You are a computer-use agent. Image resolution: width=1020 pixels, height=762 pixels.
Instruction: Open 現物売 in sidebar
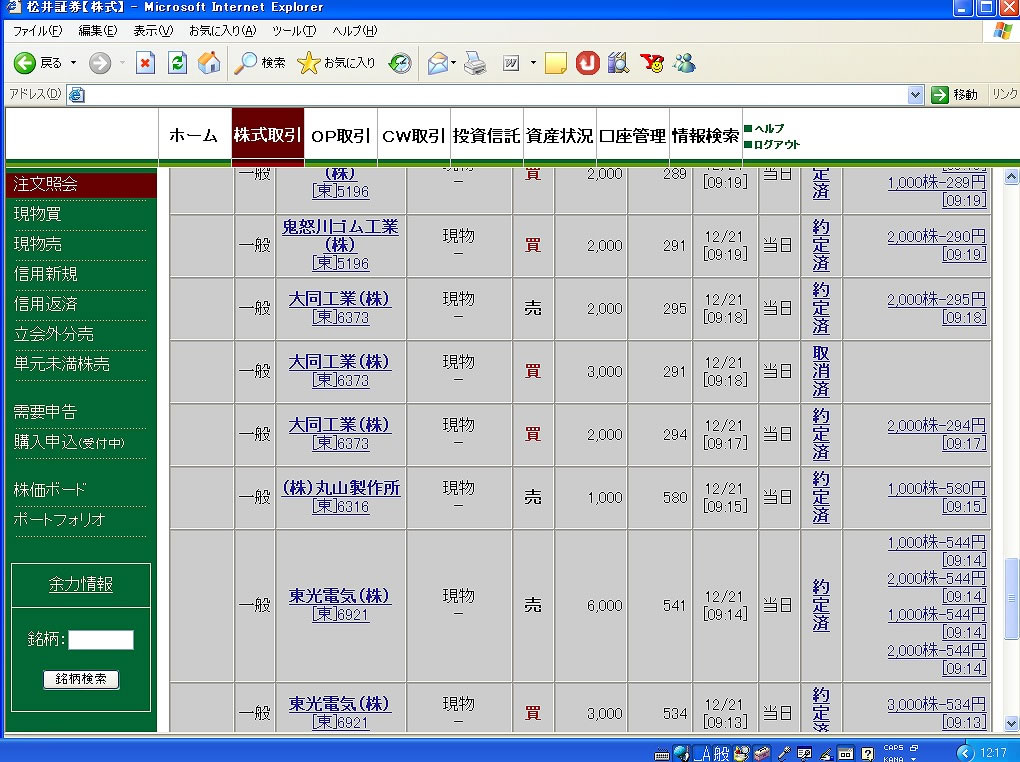pyautogui.click(x=38, y=244)
